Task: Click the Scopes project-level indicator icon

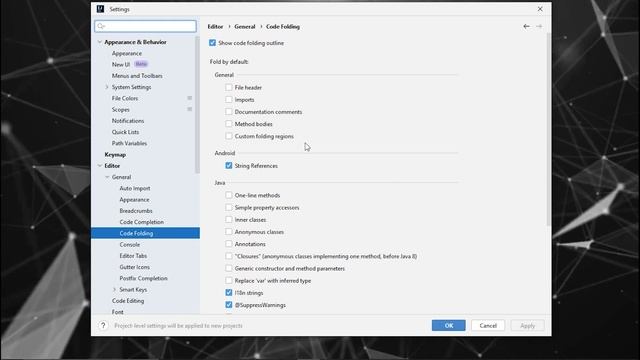Action: (189, 109)
